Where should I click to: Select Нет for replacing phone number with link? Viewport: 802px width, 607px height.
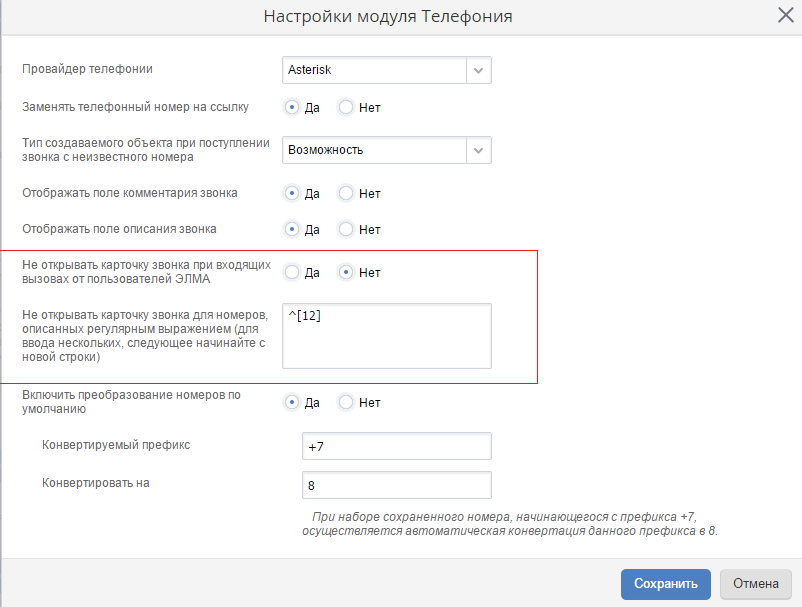[x=346, y=107]
